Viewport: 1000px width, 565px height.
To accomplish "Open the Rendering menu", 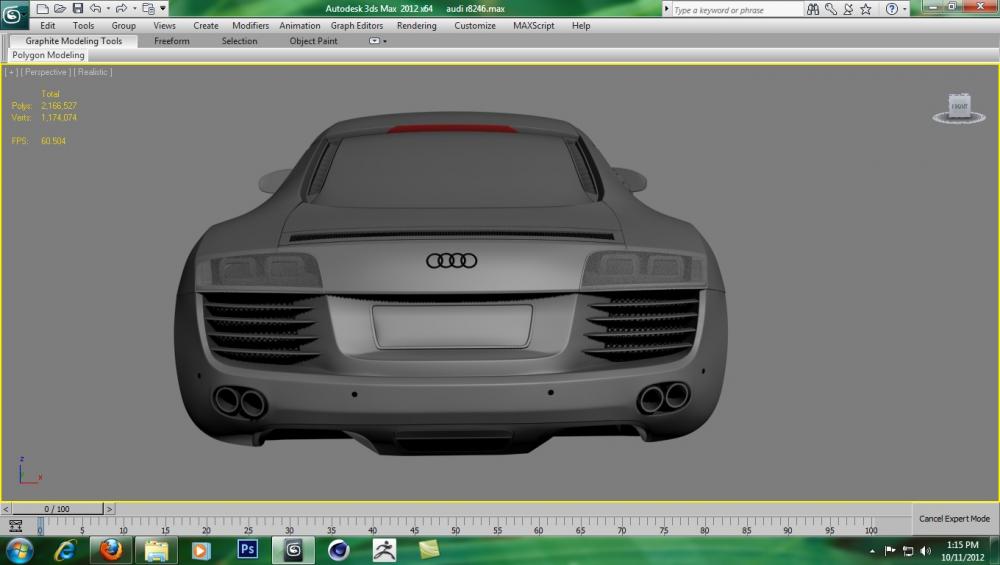I will [x=416, y=26].
